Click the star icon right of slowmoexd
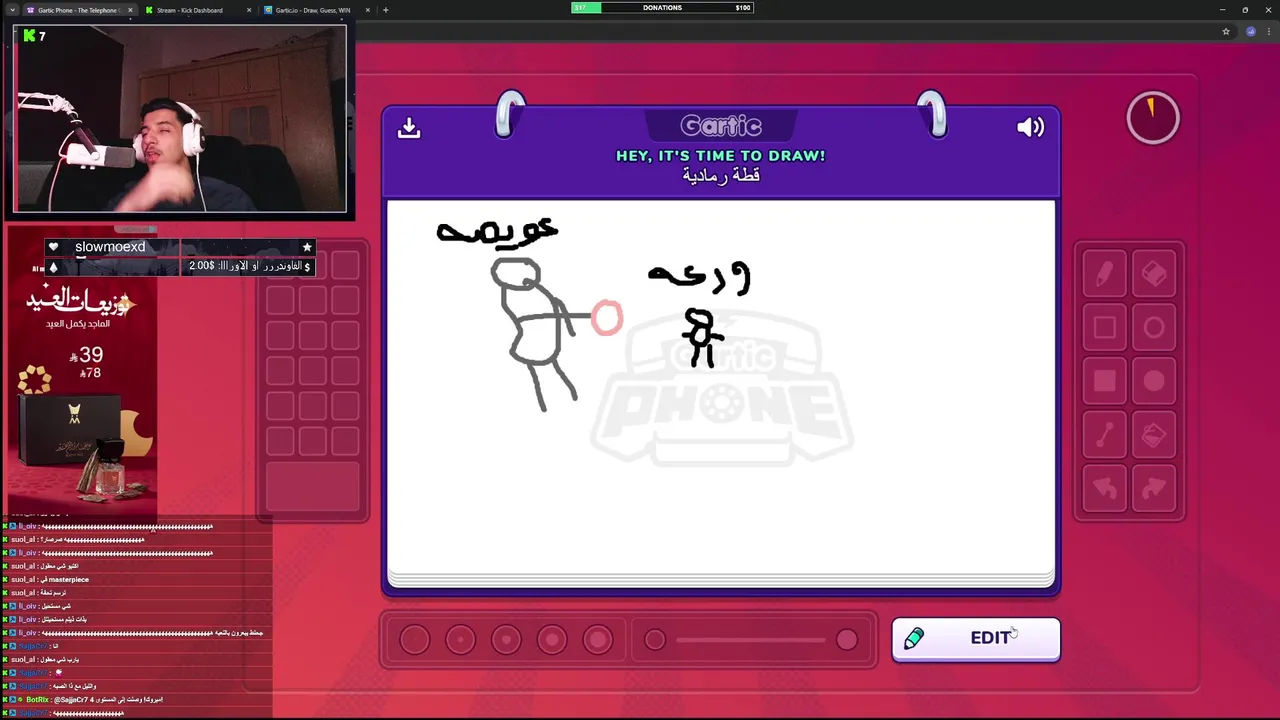The width and height of the screenshot is (1280, 720). [307, 247]
